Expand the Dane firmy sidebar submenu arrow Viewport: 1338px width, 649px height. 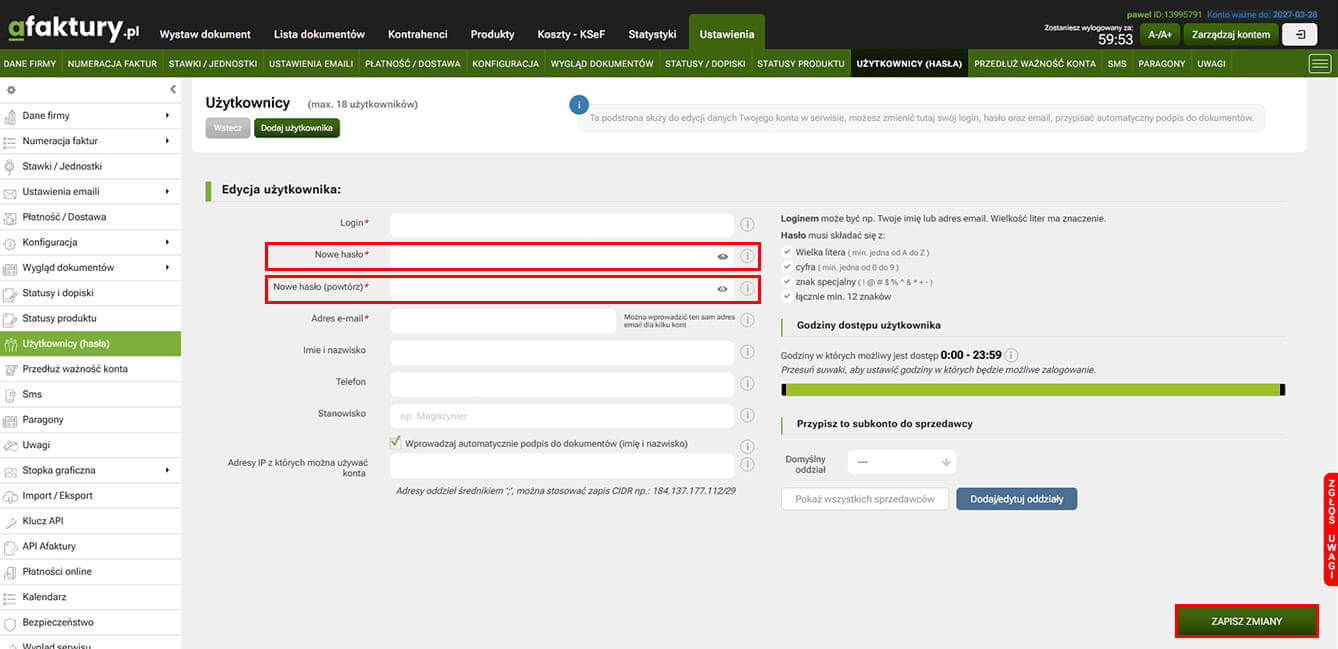[x=167, y=116]
